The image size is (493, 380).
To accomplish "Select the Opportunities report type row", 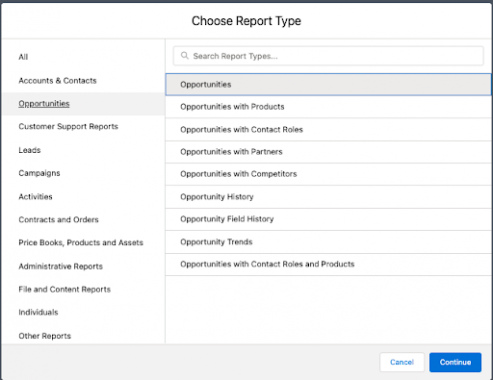I will click(x=328, y=85).
